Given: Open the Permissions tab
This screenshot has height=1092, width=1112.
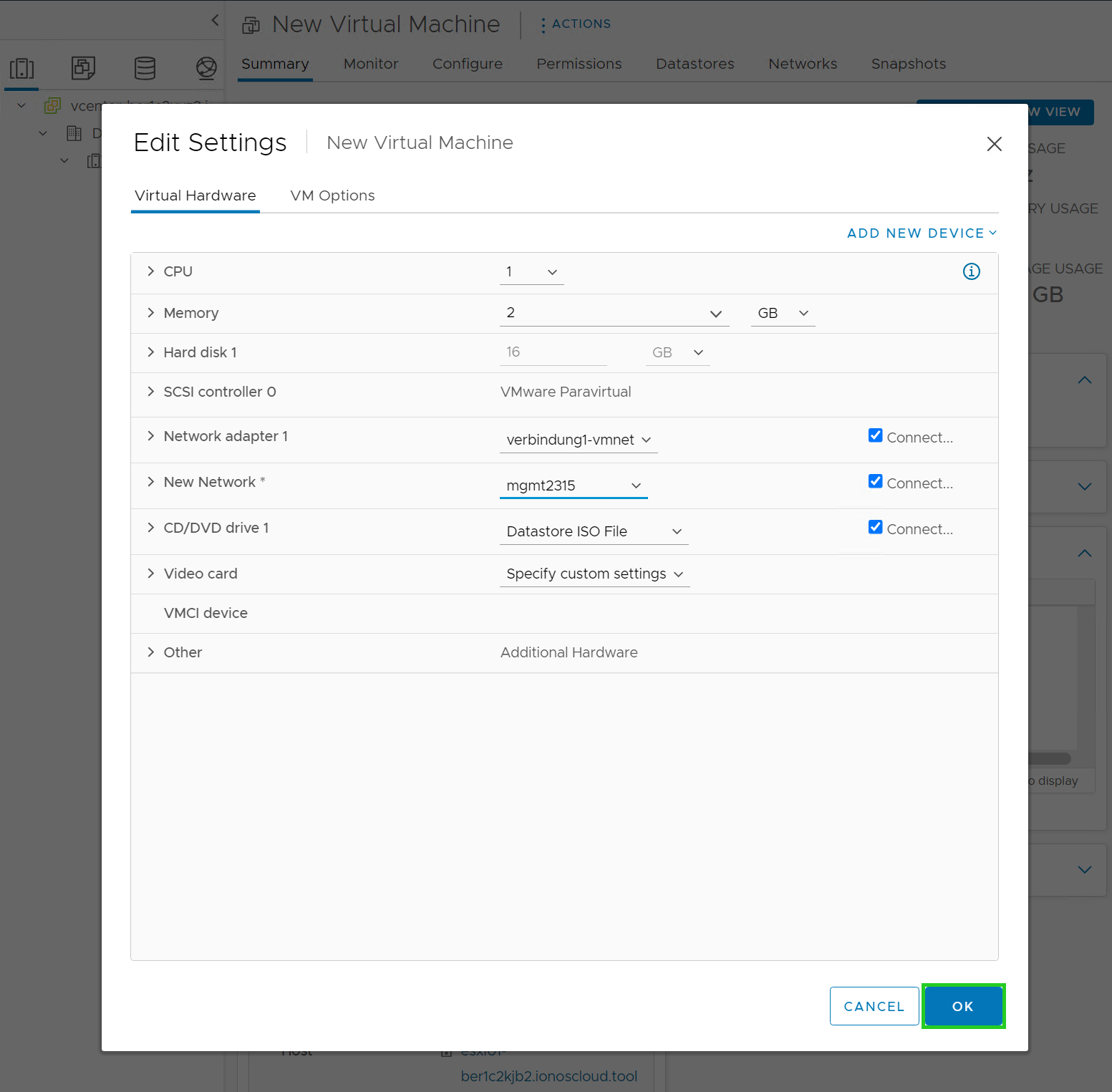Looking at the screenshot, I should point(579,64).
